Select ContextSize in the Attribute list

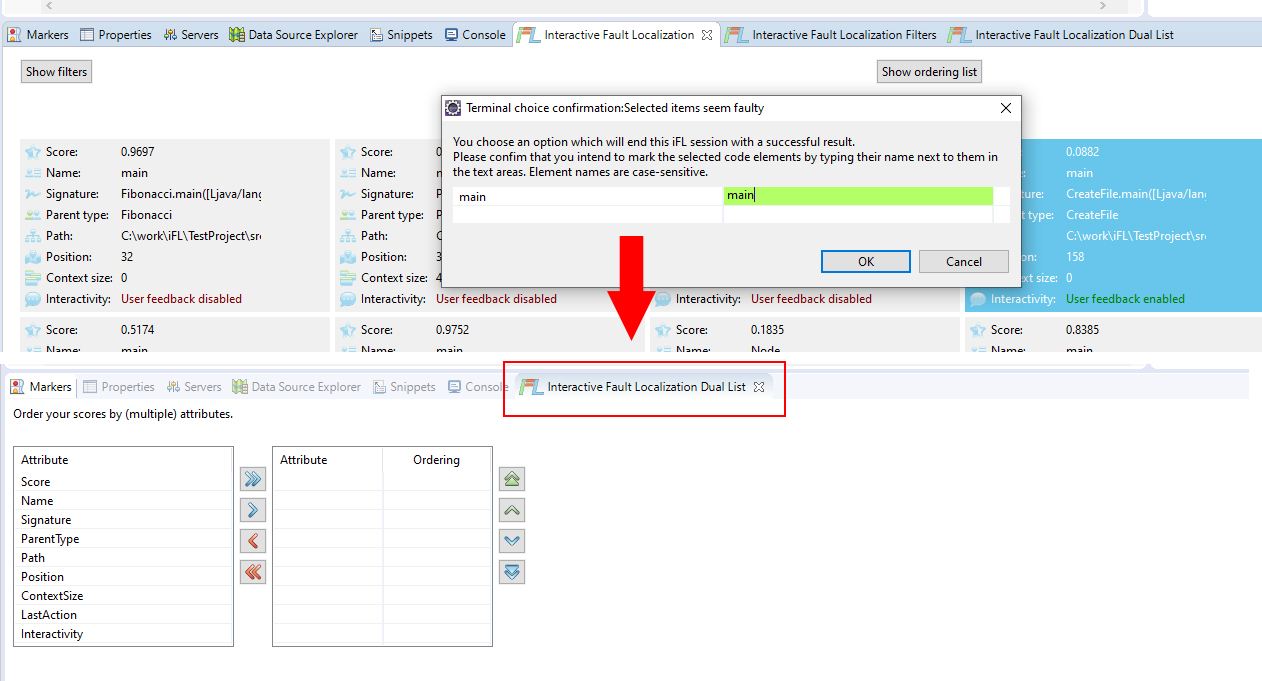click(x=124, y=596)
